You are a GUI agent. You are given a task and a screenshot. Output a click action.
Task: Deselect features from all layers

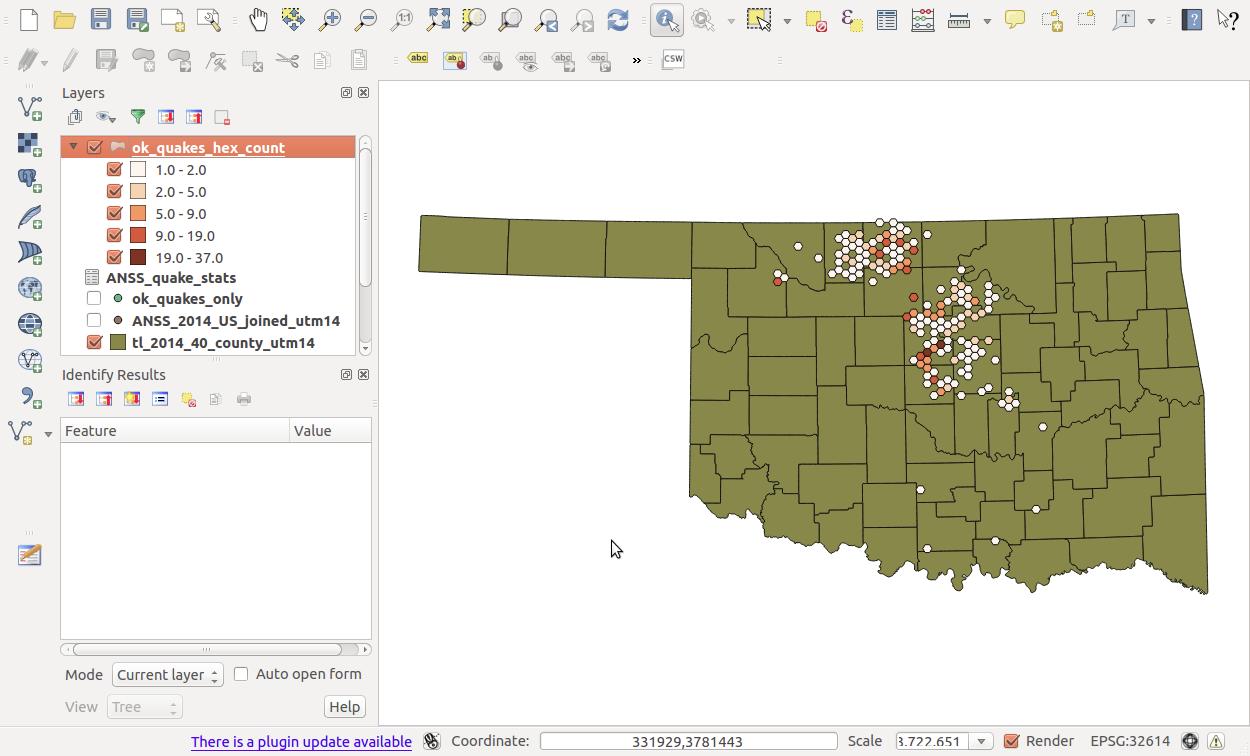[x=815, y=19]
